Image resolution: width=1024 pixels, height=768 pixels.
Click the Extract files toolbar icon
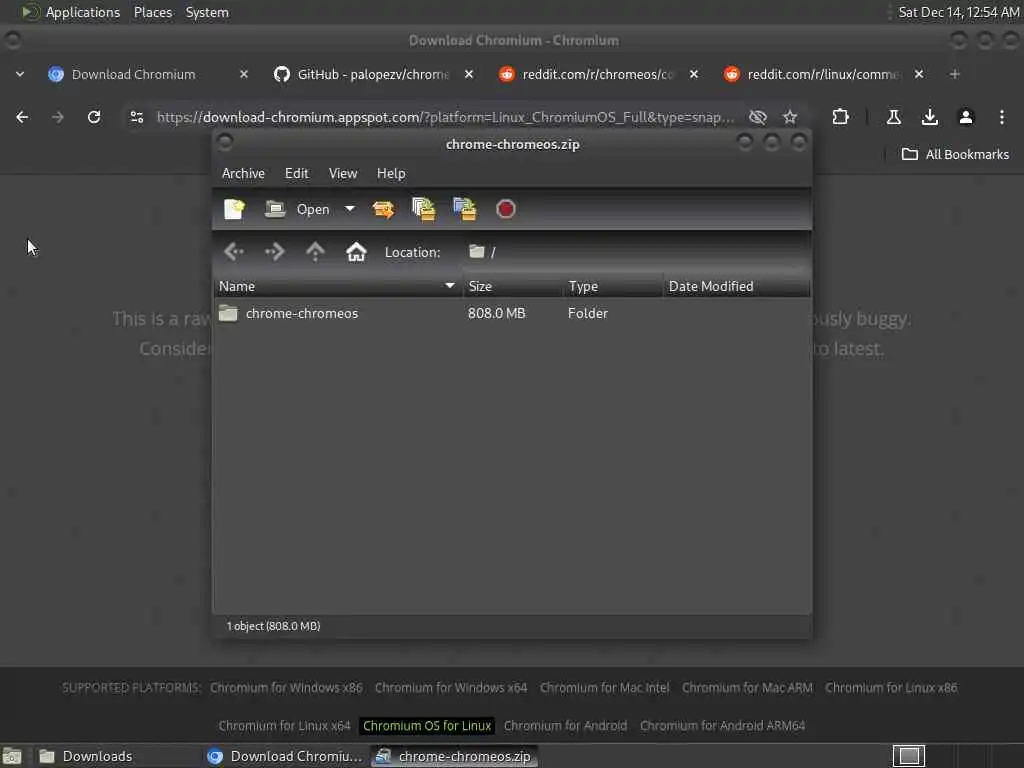383,209
